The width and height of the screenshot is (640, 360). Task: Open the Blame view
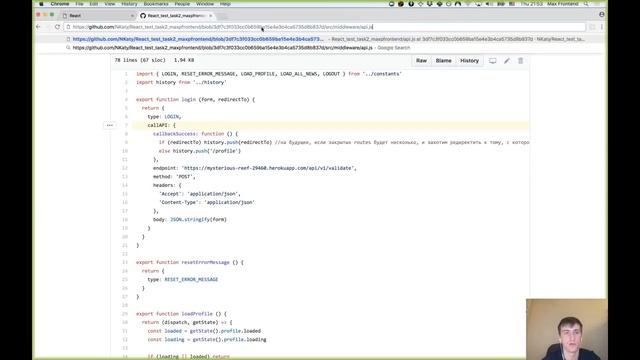pos(443,61)
